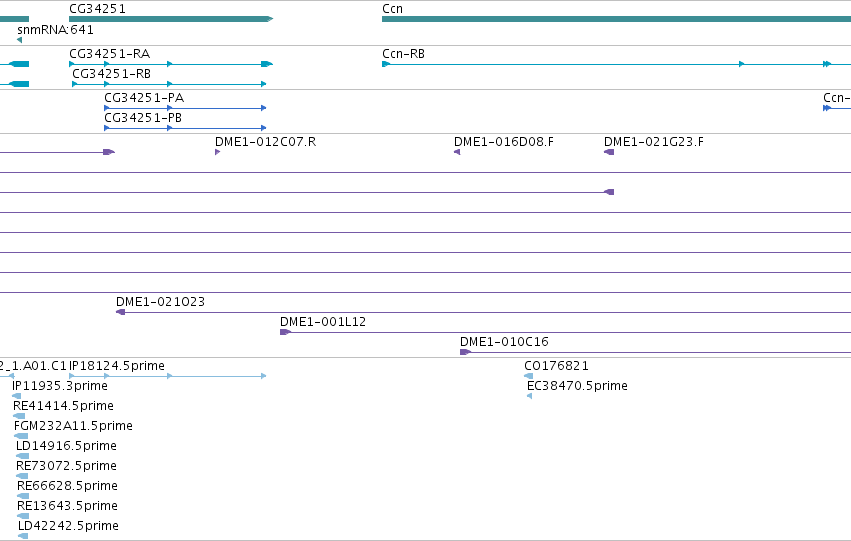Select the EC38470.5prime EST label
The height and width of the screenshot is (541, 851).
577,386
